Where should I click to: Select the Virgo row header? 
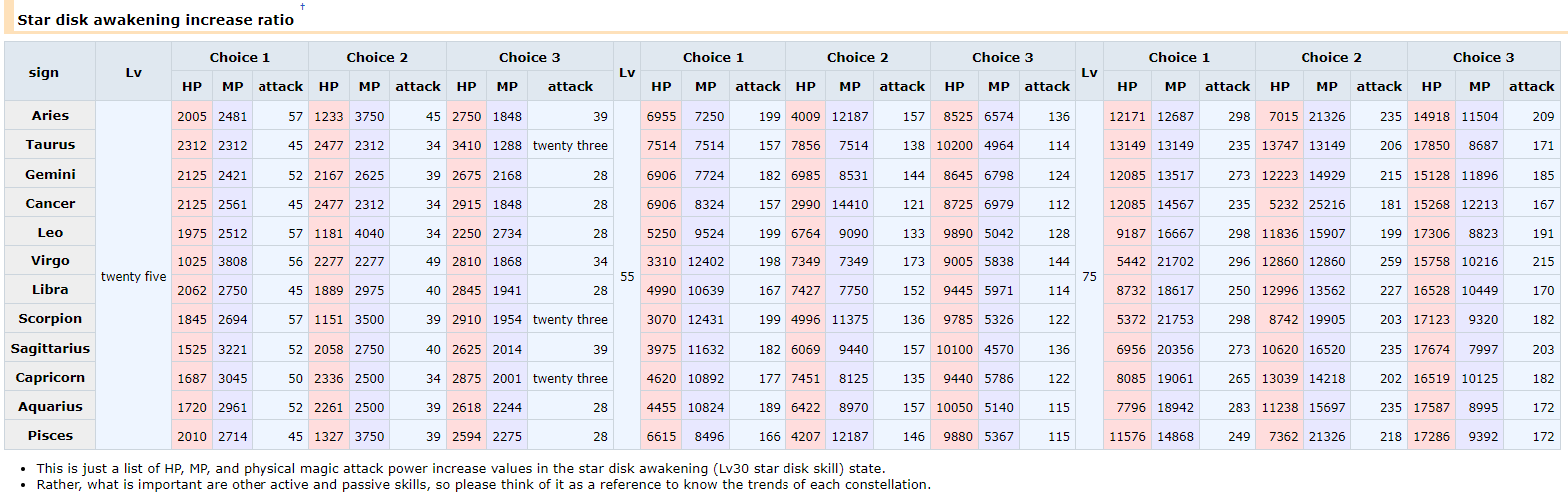(50, 261)
